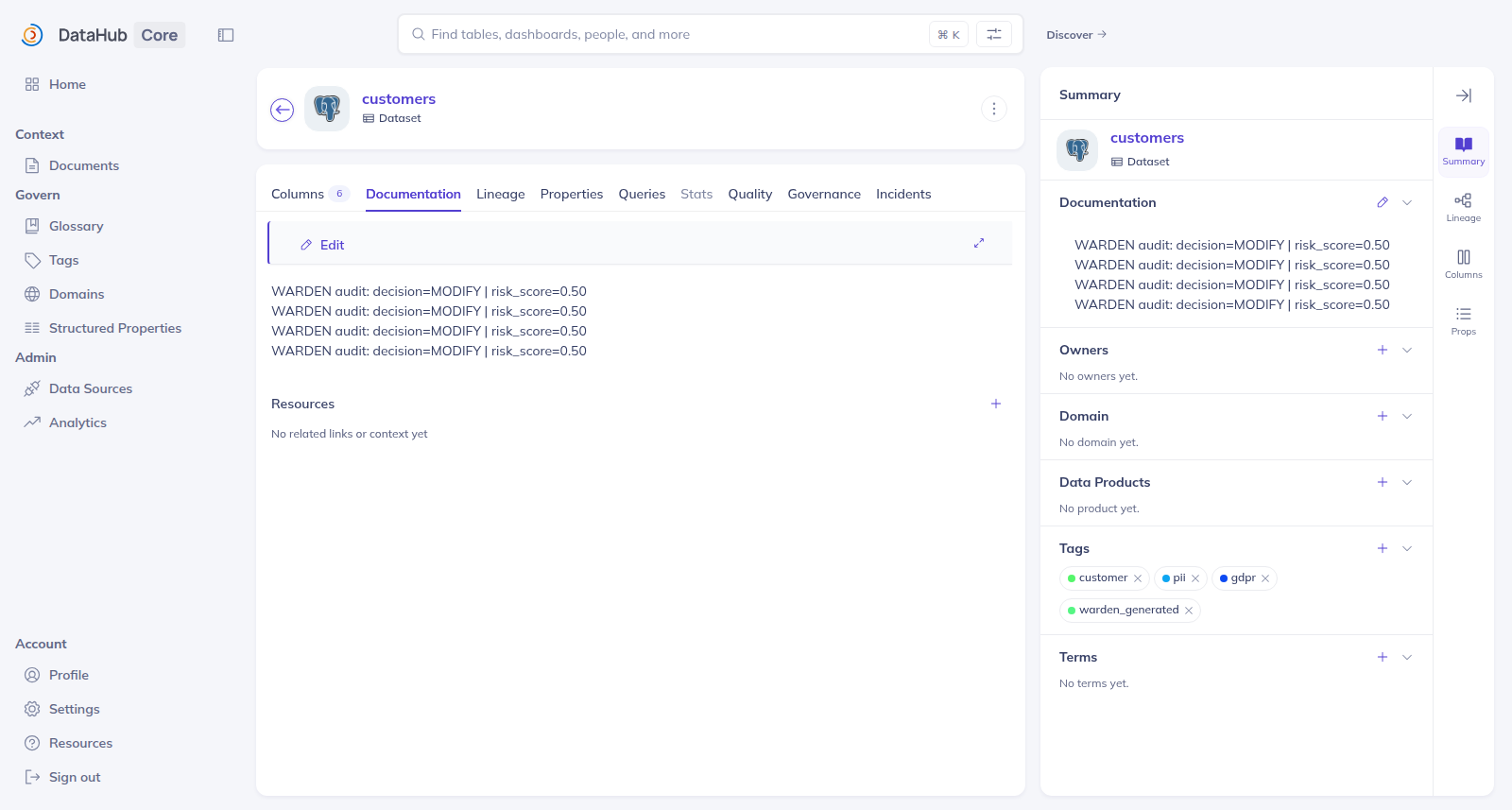Open Profile in Account section
The image size is (1512, 810).
point(69,675)
